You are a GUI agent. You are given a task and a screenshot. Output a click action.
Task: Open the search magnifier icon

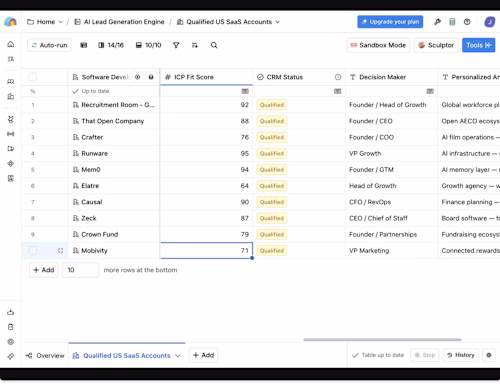214,45
